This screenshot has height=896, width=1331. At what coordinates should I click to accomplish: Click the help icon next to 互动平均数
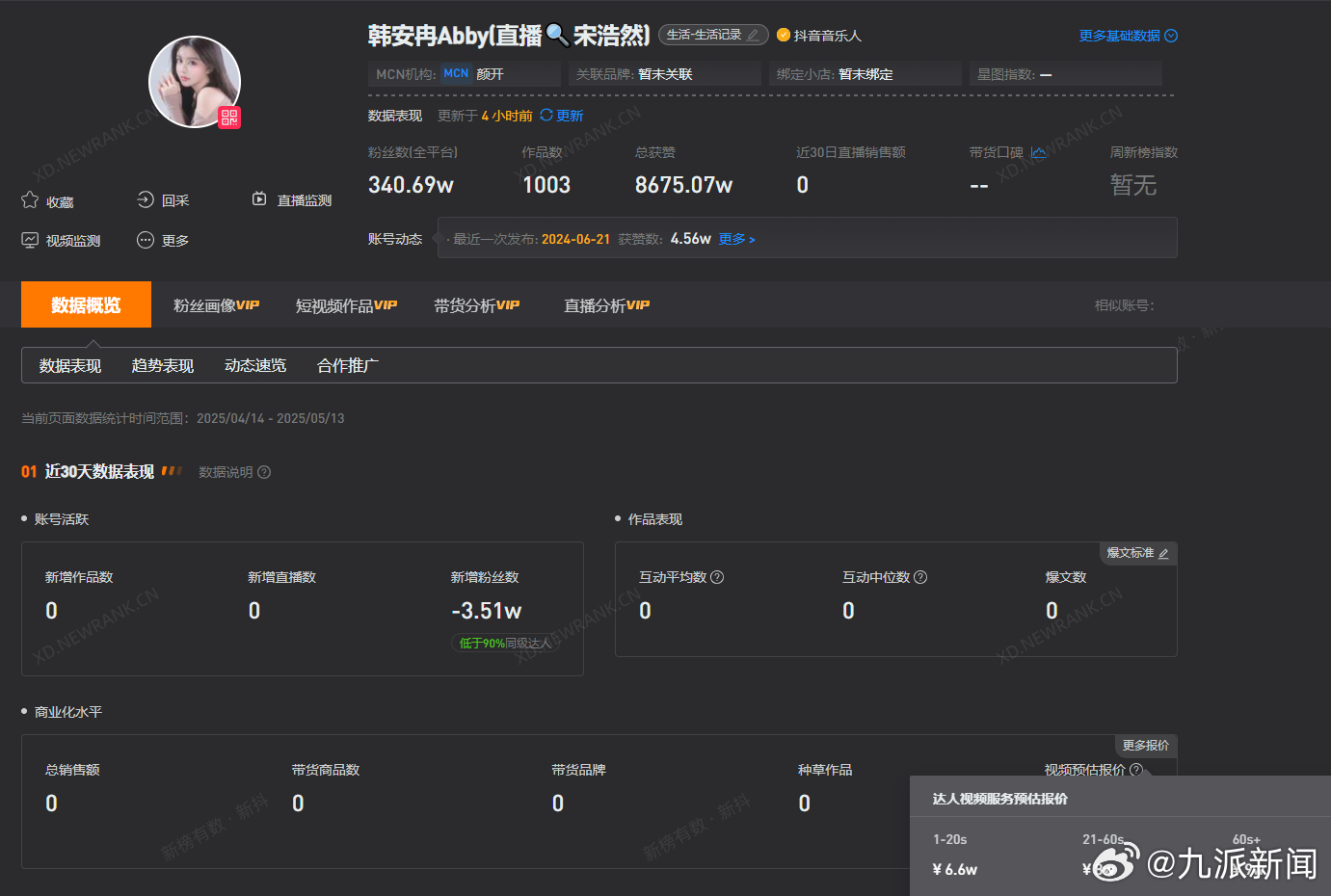[x=717, y=577]
